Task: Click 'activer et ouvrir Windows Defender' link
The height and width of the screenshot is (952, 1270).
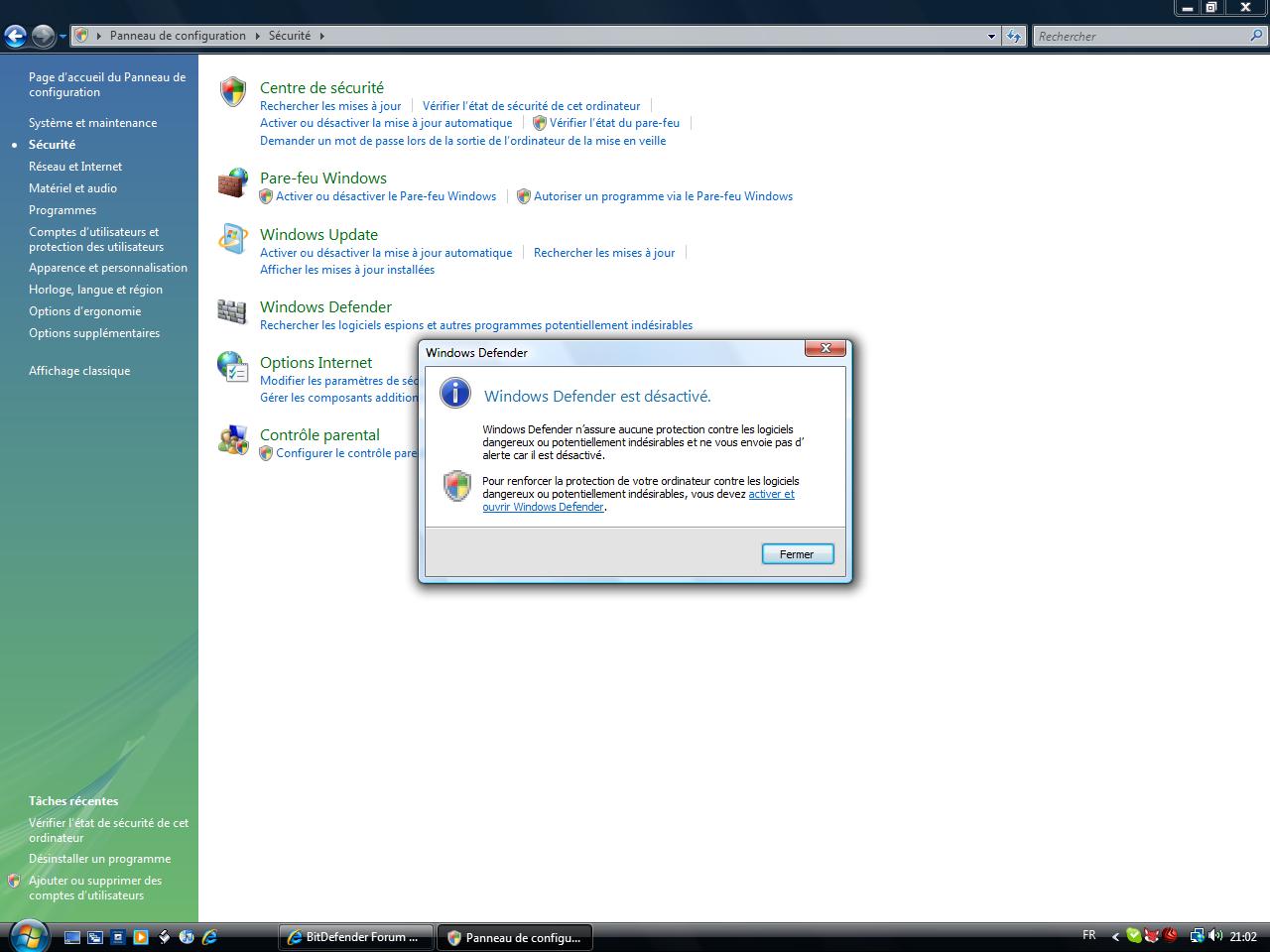Action: coord(639,500)
